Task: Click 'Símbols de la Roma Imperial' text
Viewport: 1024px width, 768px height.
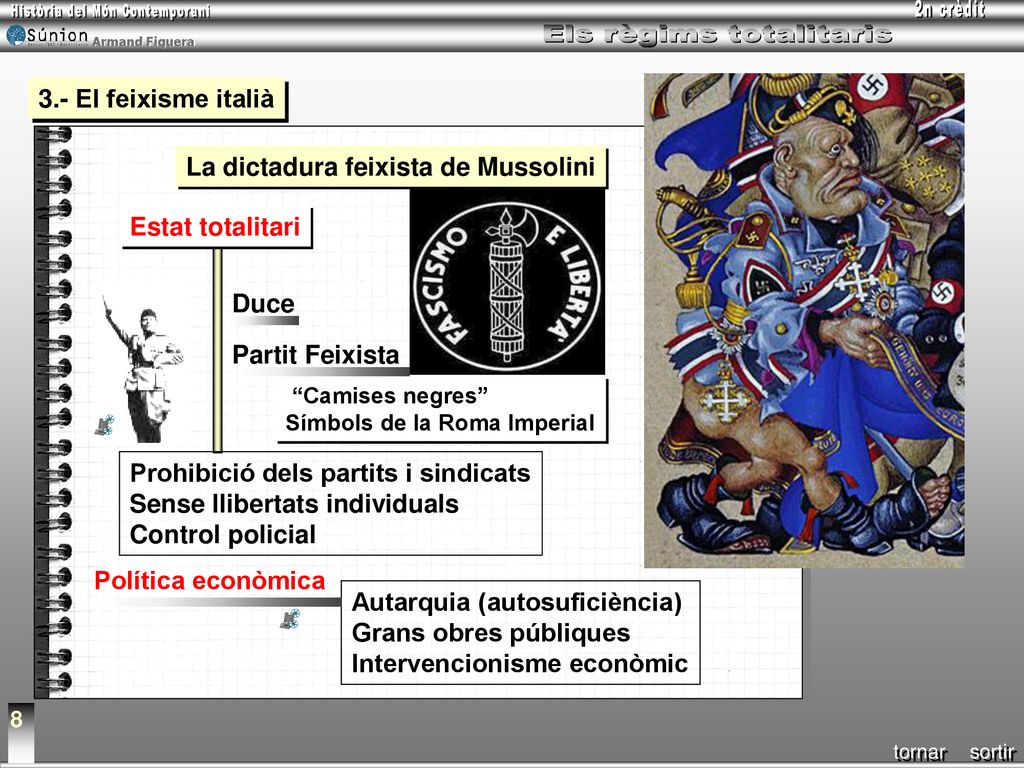Action: [x=440, y=423]
